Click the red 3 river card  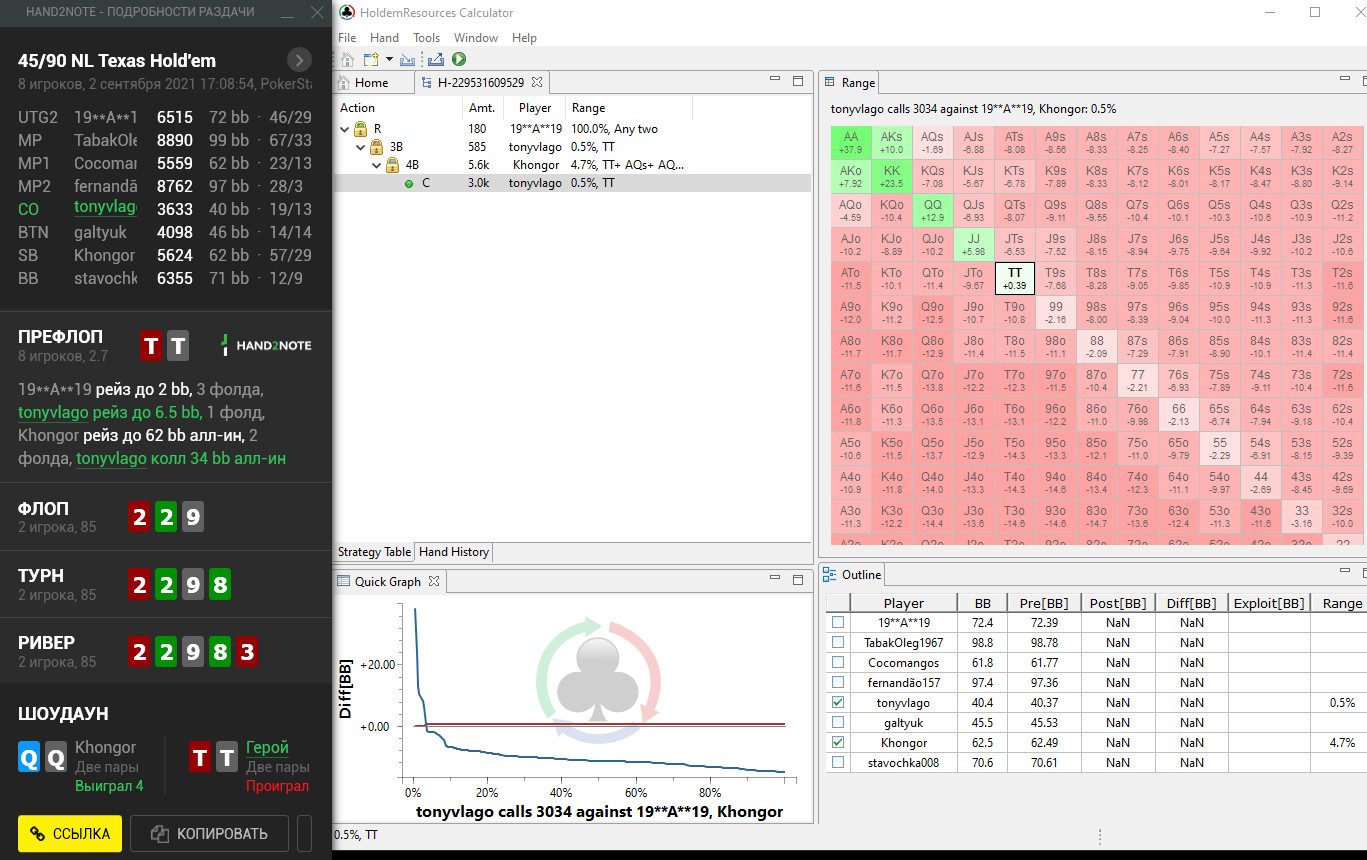[248, 653]
